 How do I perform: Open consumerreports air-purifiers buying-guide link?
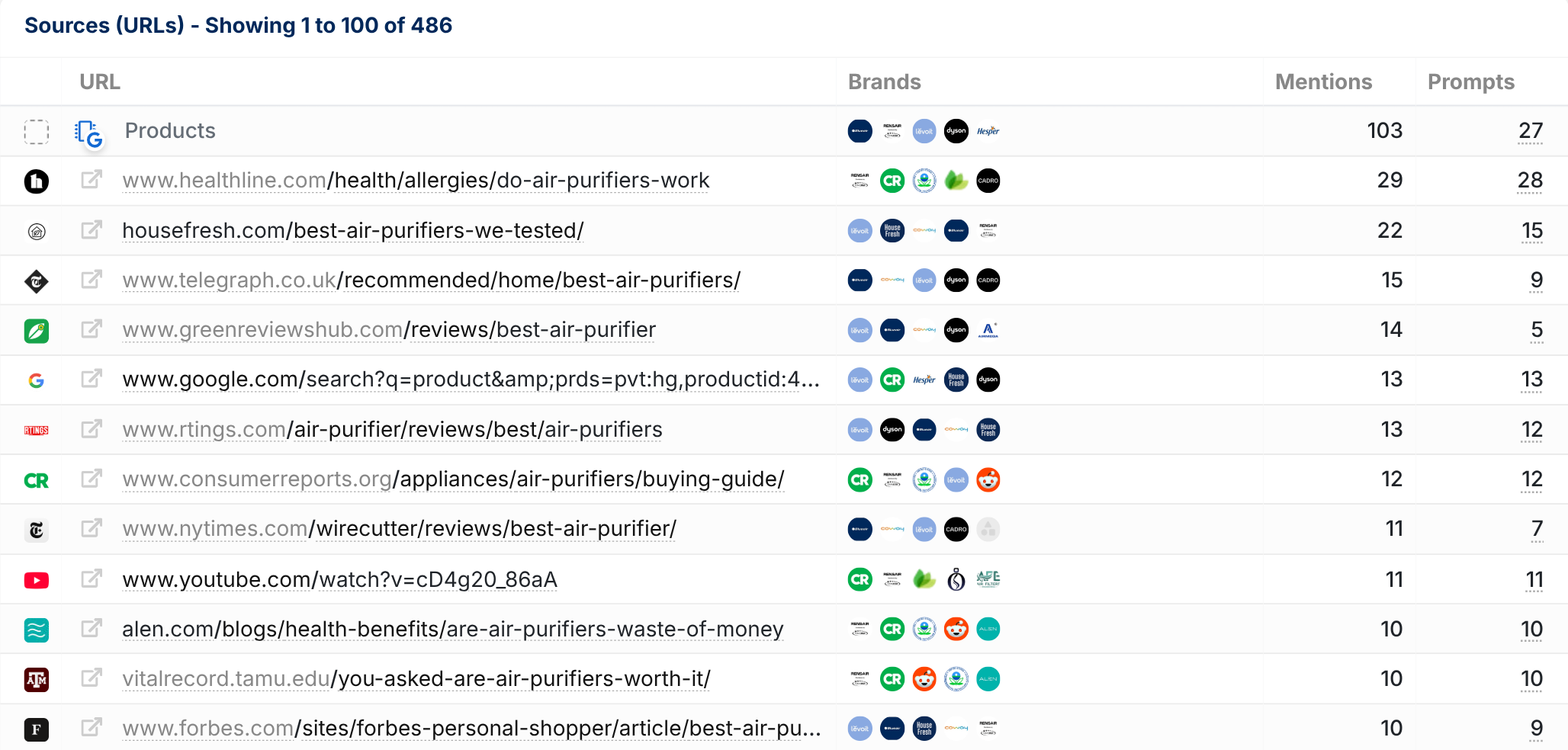(453, 479)
